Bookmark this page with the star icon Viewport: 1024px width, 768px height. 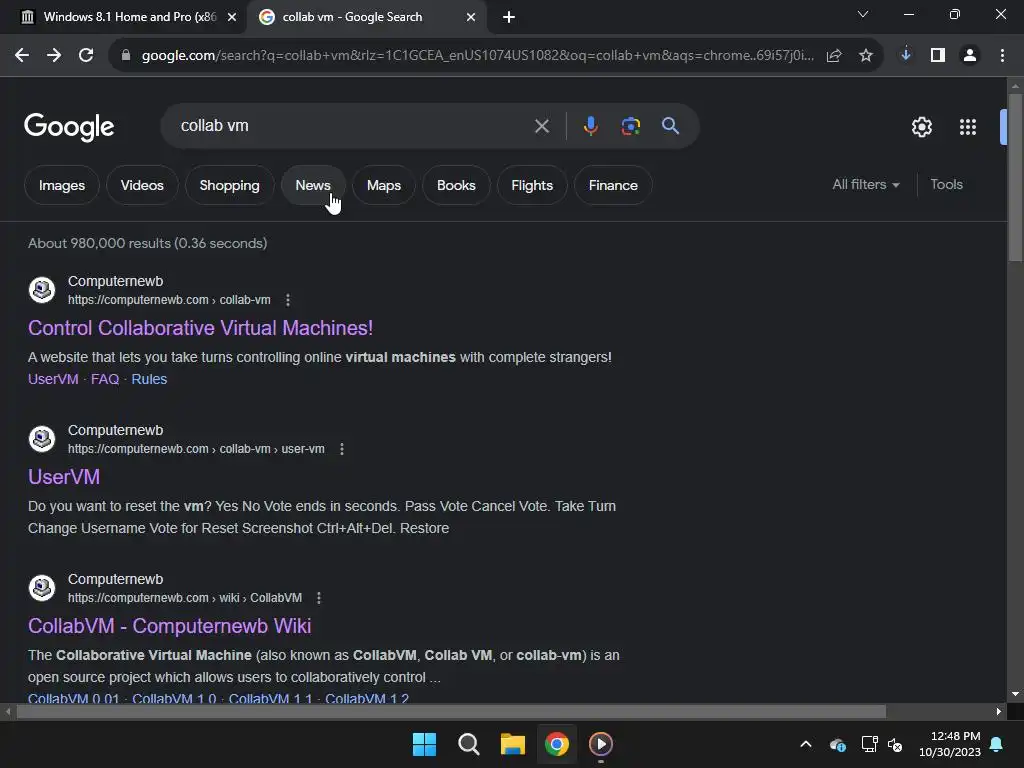pos(866,56)
